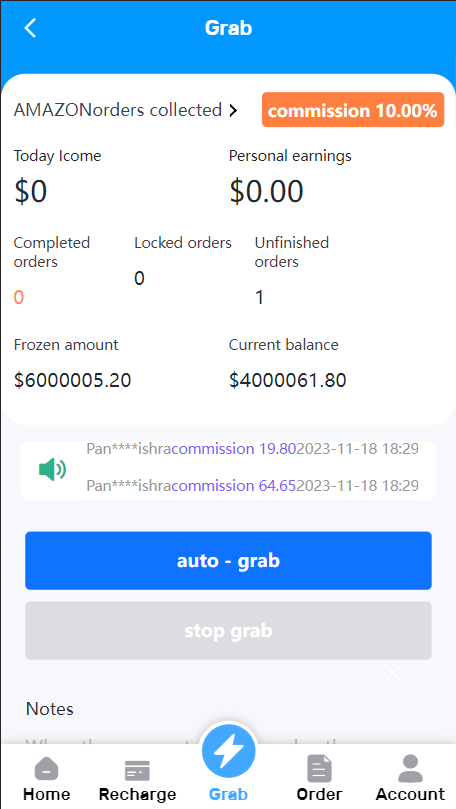This screenshot has height=809, width=456.
Task: Open the Home tab icon
Action: pos(46,770)
